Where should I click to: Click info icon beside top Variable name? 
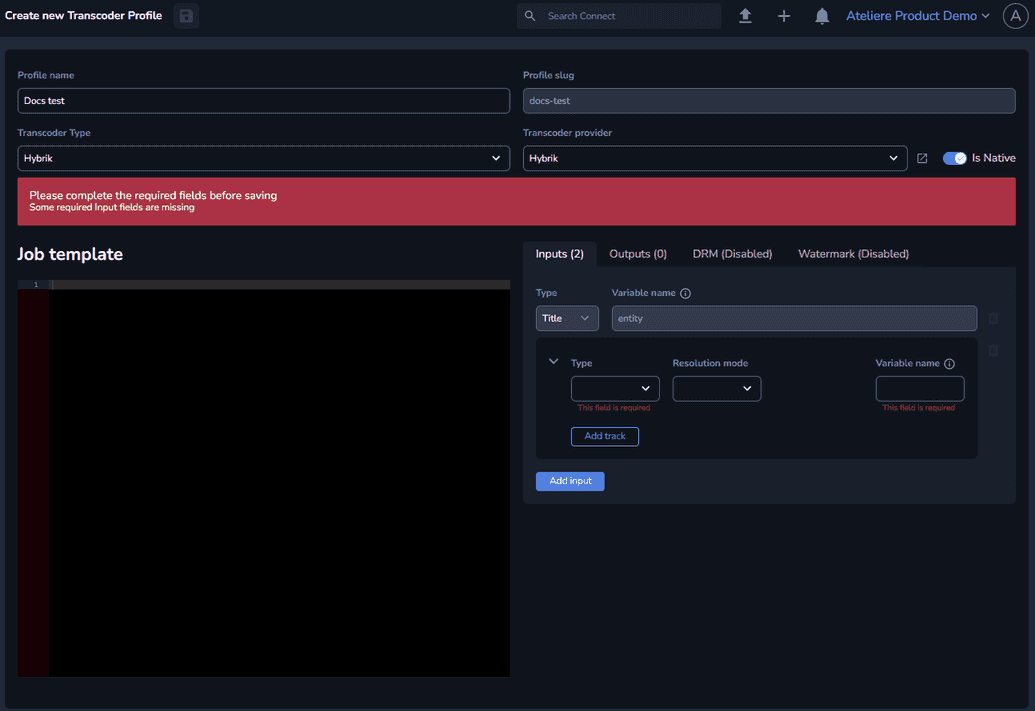coord(685,293)
